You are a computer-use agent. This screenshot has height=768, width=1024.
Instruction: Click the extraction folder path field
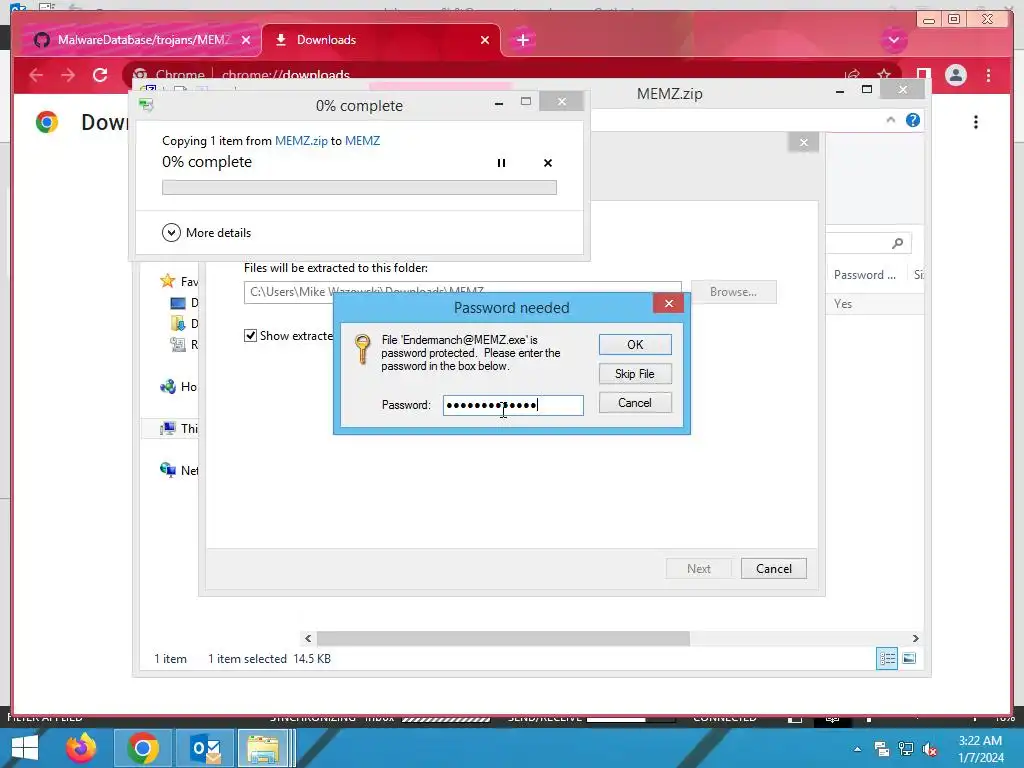(462, 292)
